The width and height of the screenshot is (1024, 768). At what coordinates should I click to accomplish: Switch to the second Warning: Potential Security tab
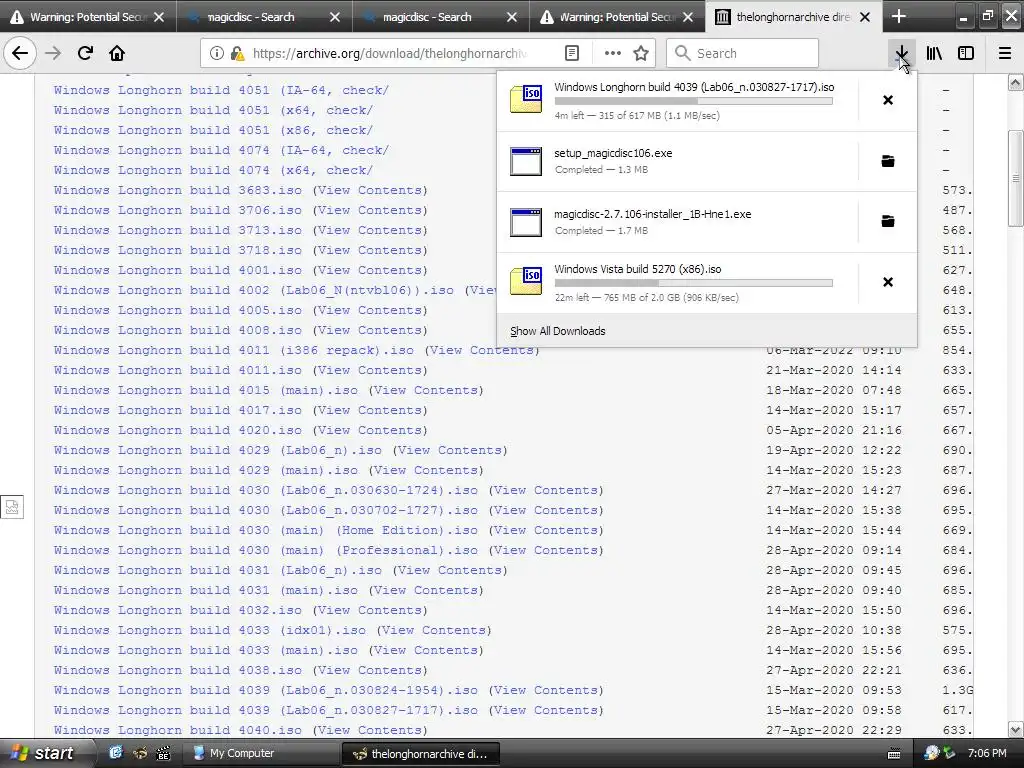(x=617, y=17)
